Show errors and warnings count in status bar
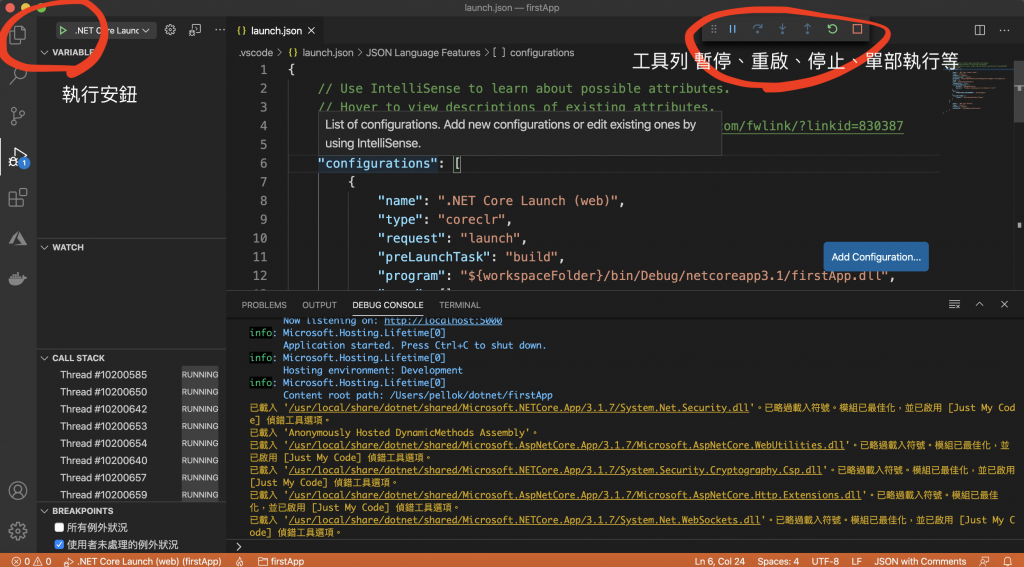Screen dimensions: 1024x567 coord(31,561)
